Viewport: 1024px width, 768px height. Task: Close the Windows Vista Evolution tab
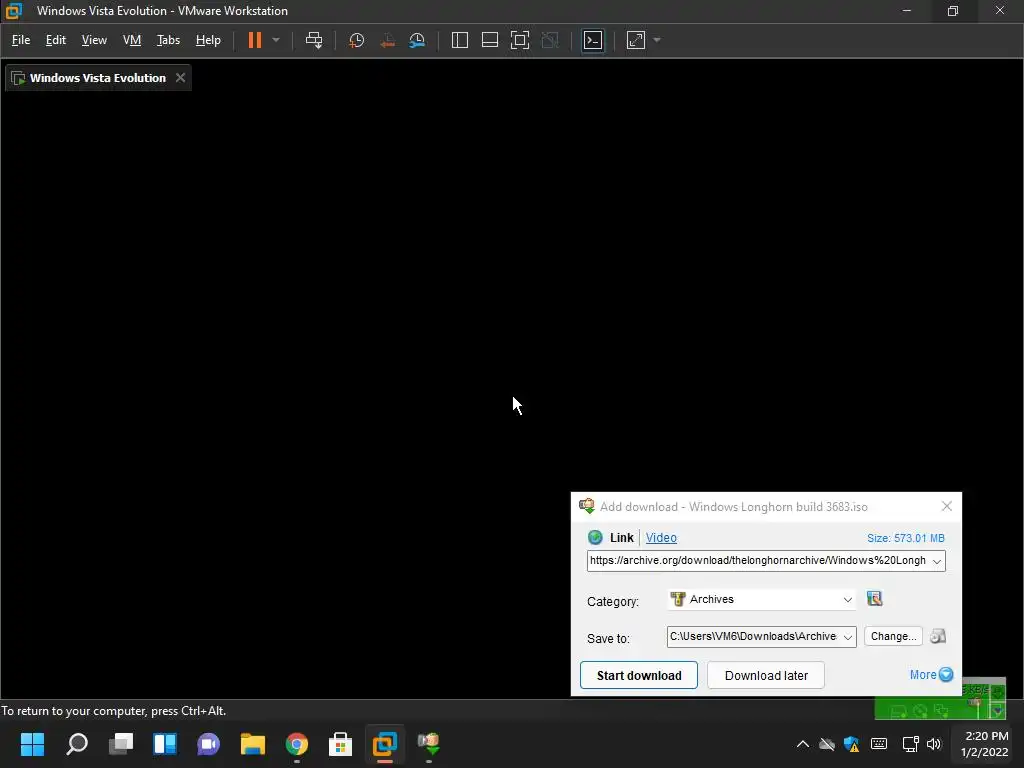point(180,78)
